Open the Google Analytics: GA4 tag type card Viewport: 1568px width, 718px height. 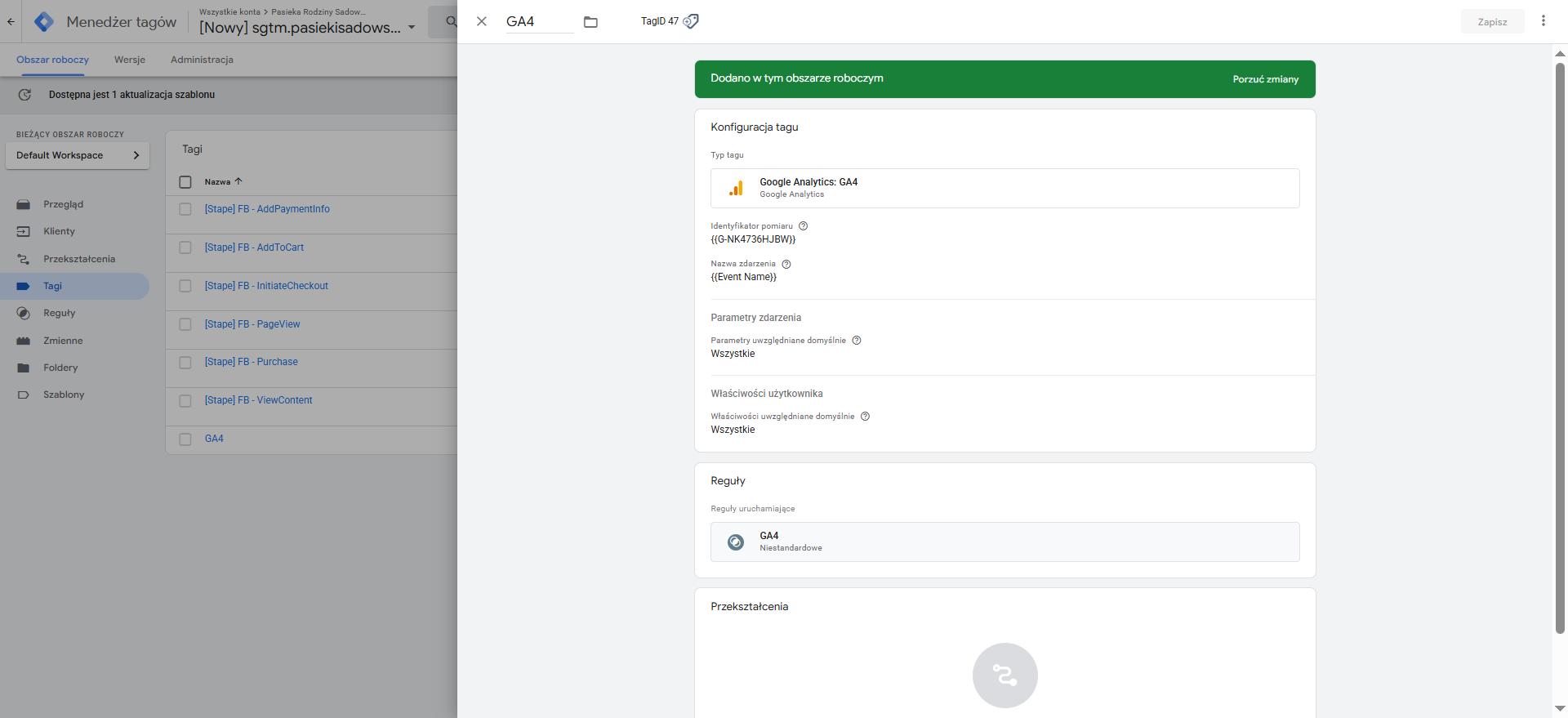[1004, 188]
